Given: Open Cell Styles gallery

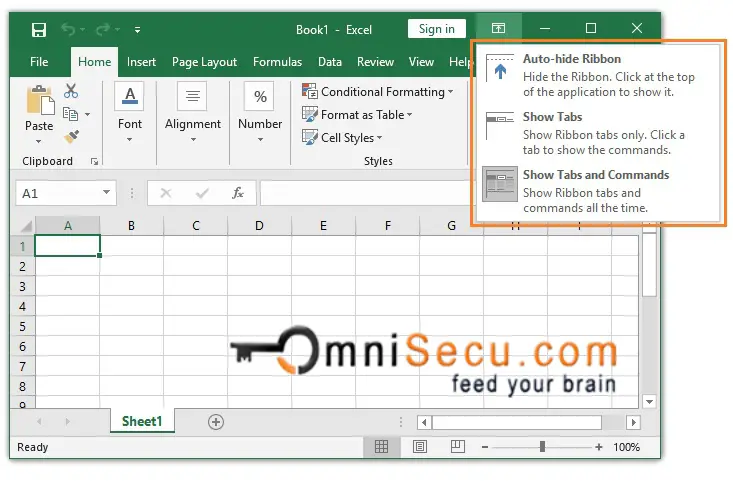Looking at the screenshot, I should tap(342, 137).
